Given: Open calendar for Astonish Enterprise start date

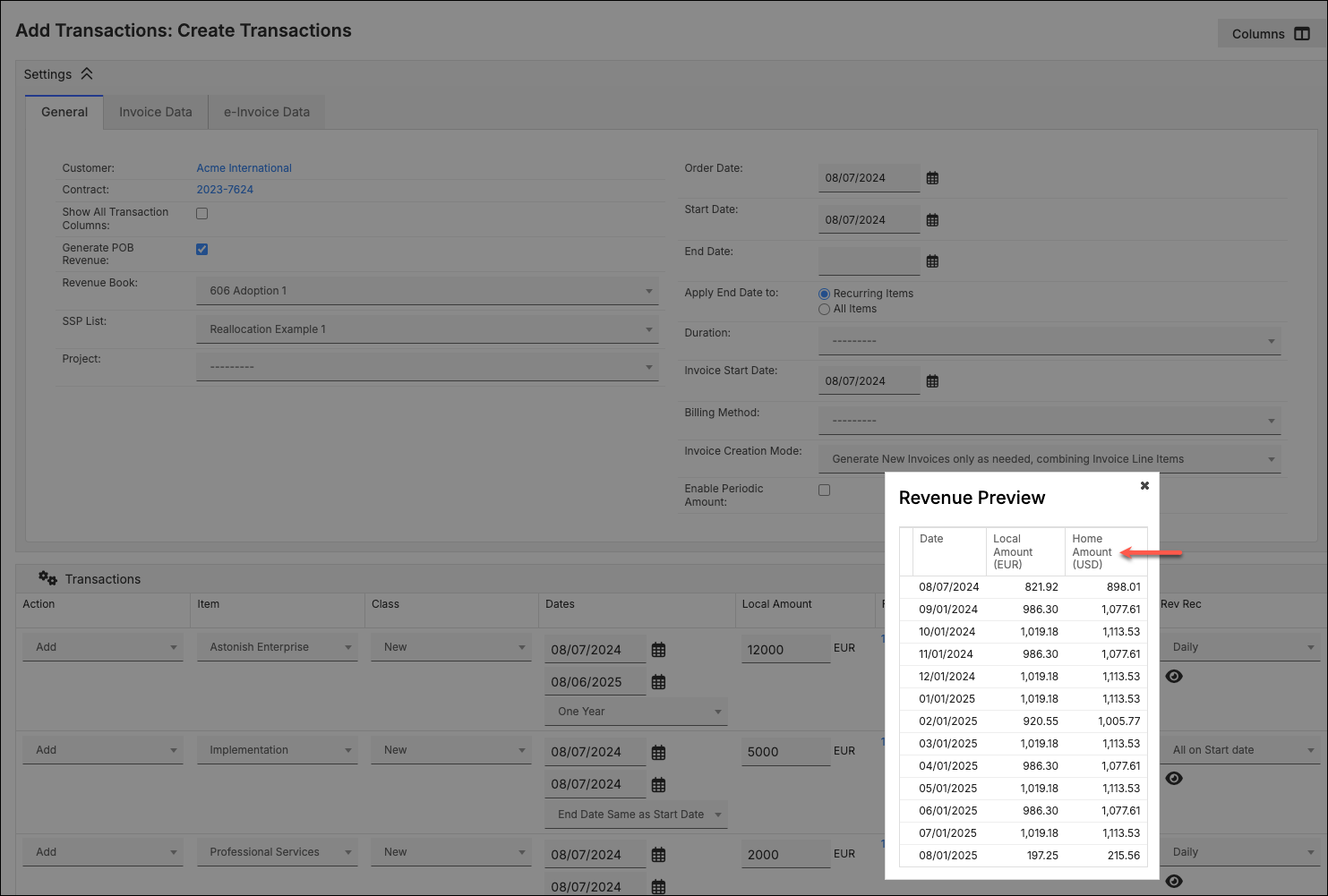Looking at the screenshot, I should click(x=658, y=650).
